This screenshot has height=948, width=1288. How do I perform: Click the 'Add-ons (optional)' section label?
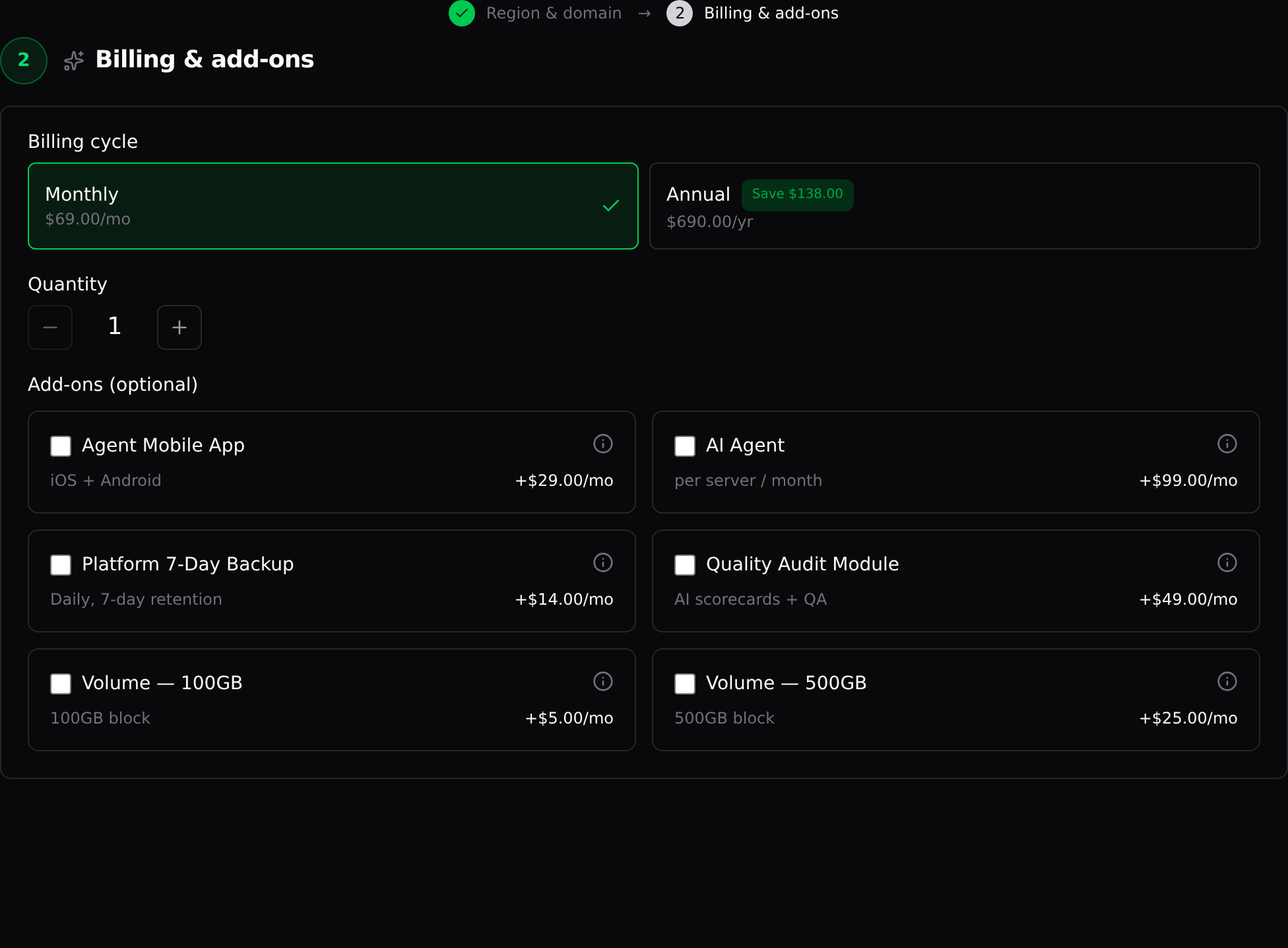click(113, 385)
